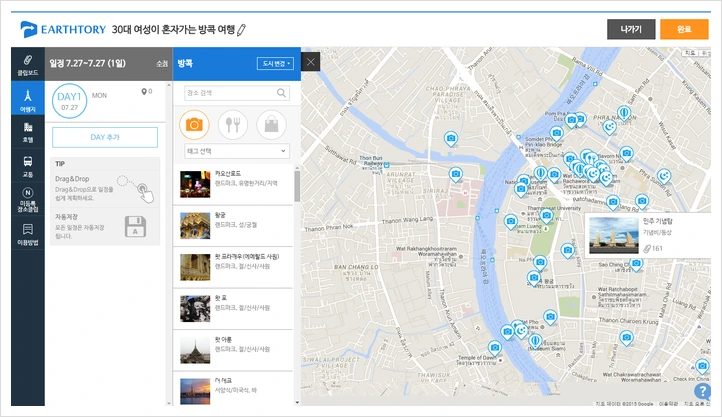Click the place list scrollbar down arrow
Screen dimensions: 722x417
(297, 402)
